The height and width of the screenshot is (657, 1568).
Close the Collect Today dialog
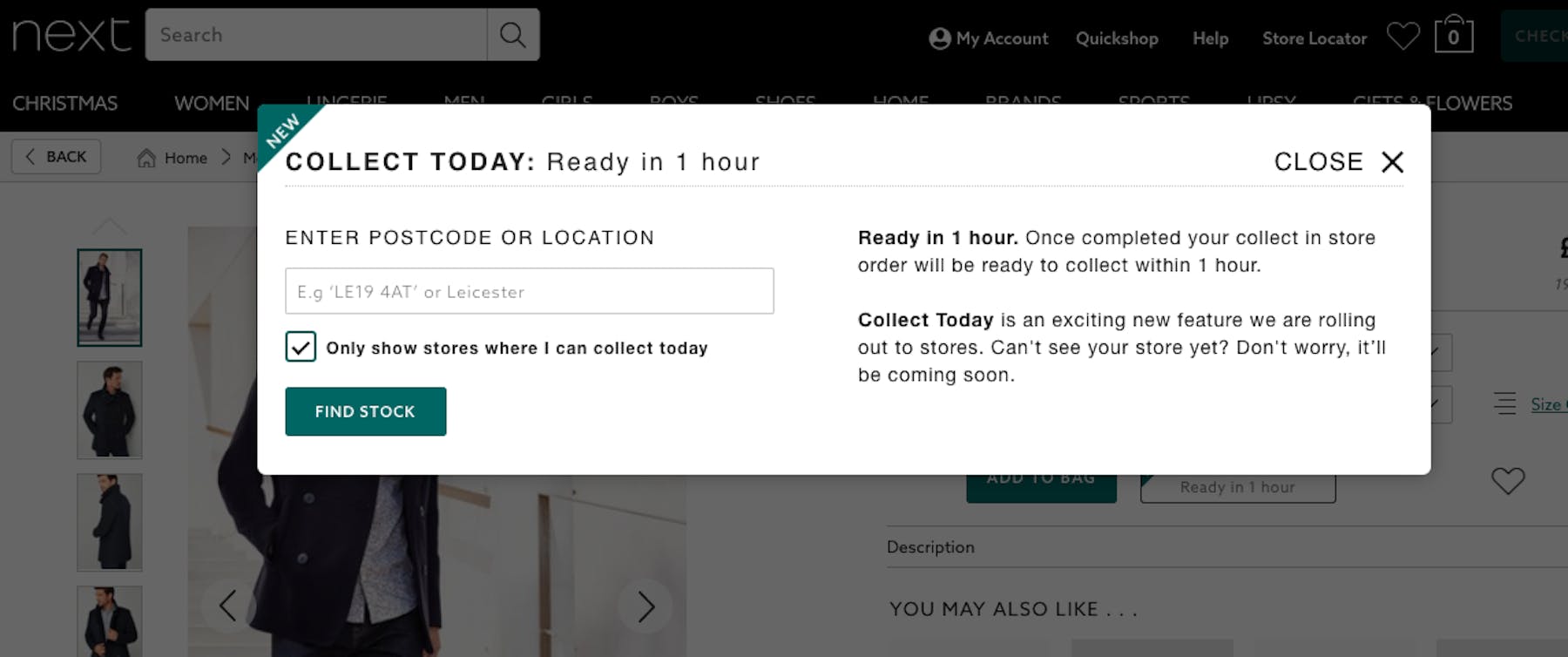[x=1339, y=162]
